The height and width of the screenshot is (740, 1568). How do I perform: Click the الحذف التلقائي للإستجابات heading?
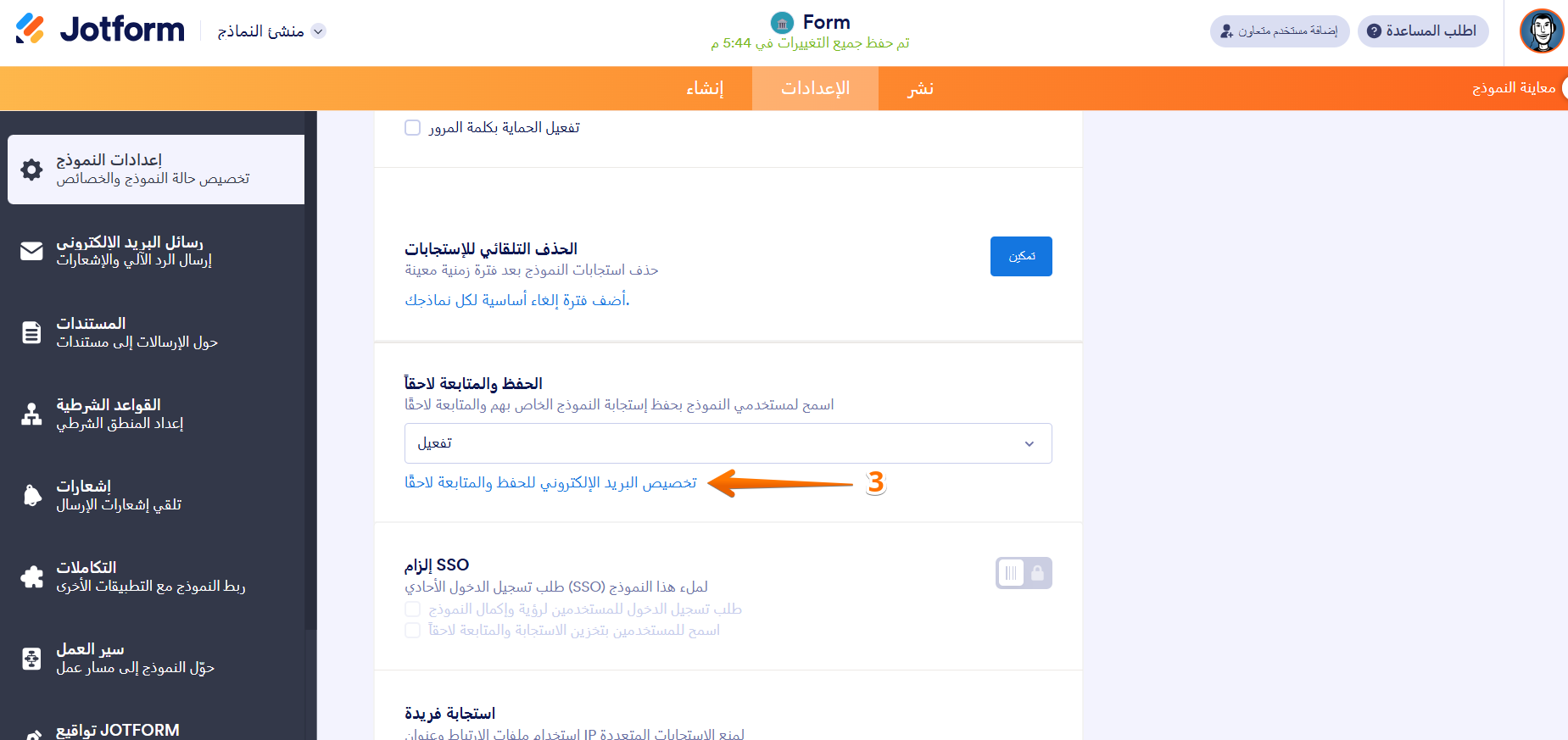pos(491,248)
